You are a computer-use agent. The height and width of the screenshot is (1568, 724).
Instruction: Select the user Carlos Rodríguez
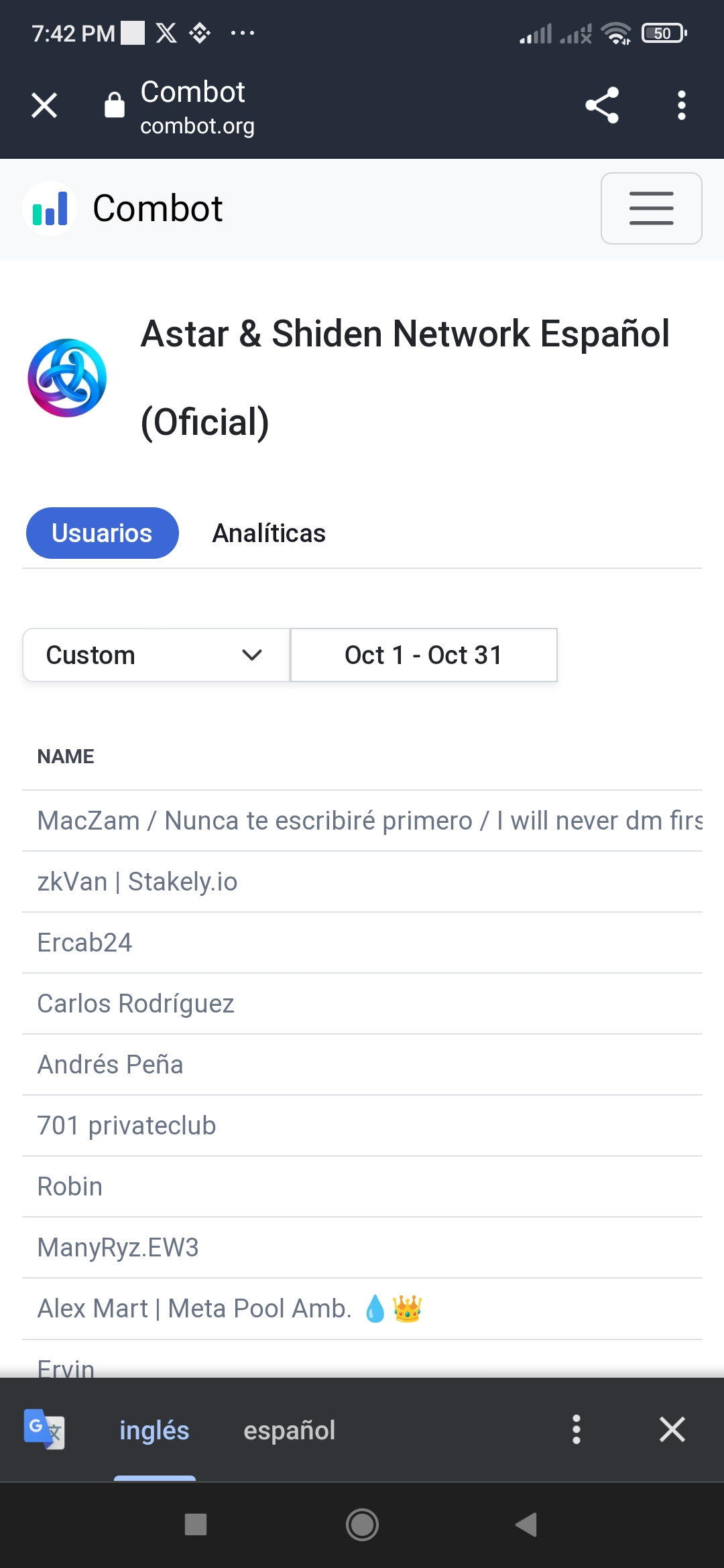tap(135, 1003)
